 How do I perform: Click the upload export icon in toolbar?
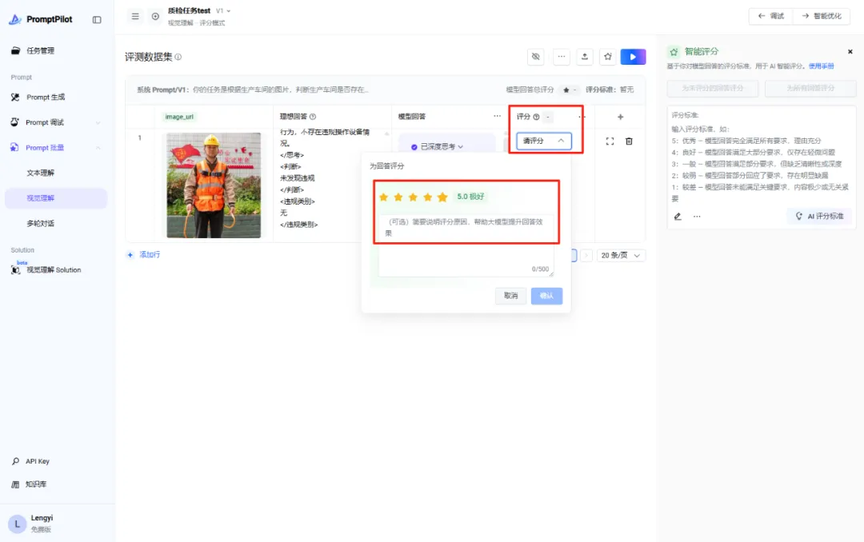coord(585,57)
